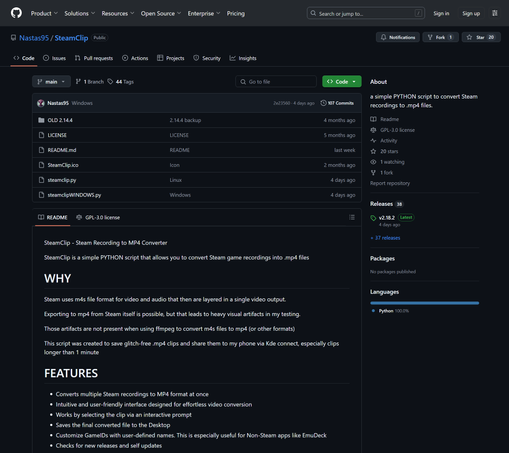Open the 1 watching link

click(x=387, y=162)
